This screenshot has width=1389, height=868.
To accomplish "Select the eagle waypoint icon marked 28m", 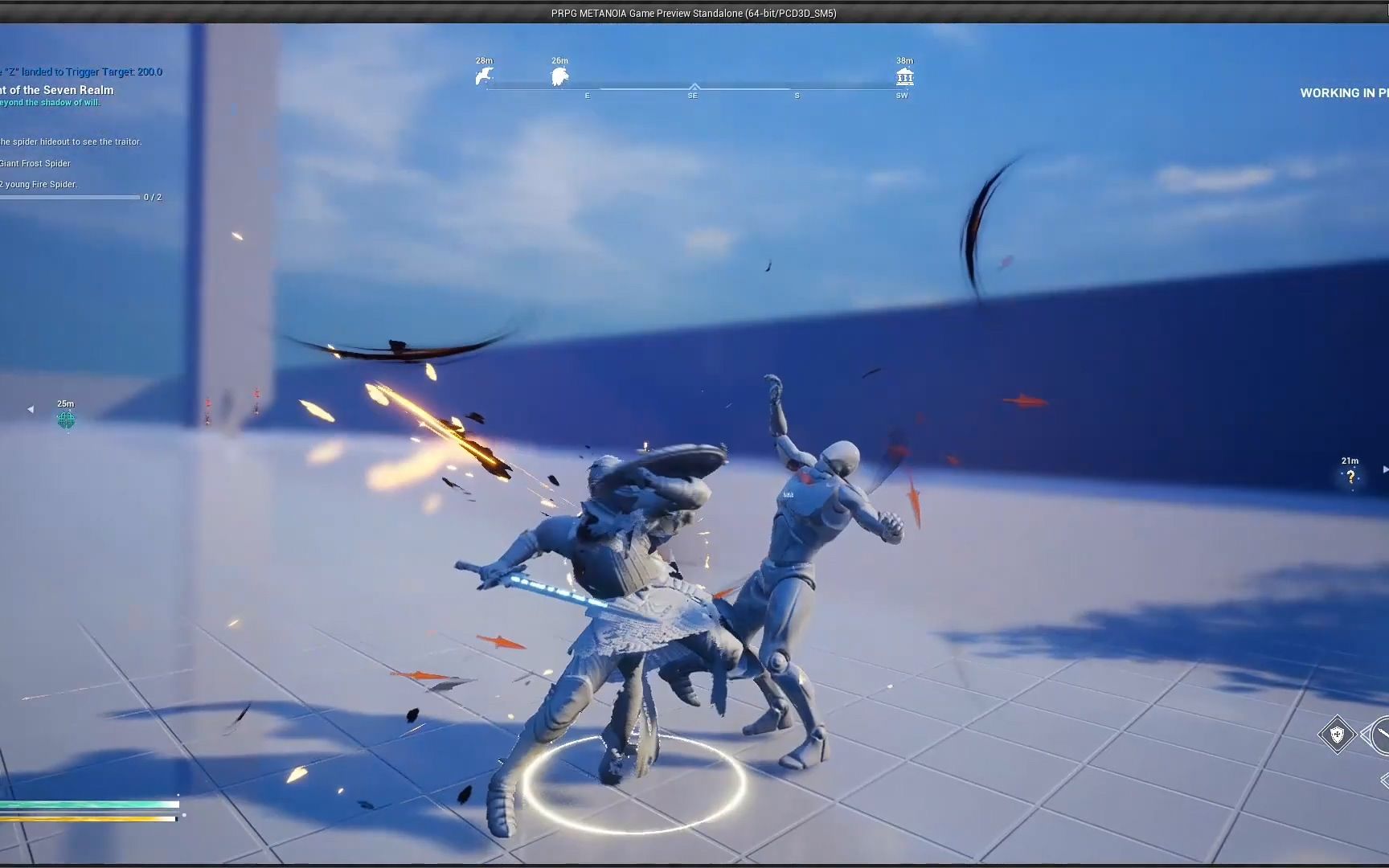I will [482, 74].
